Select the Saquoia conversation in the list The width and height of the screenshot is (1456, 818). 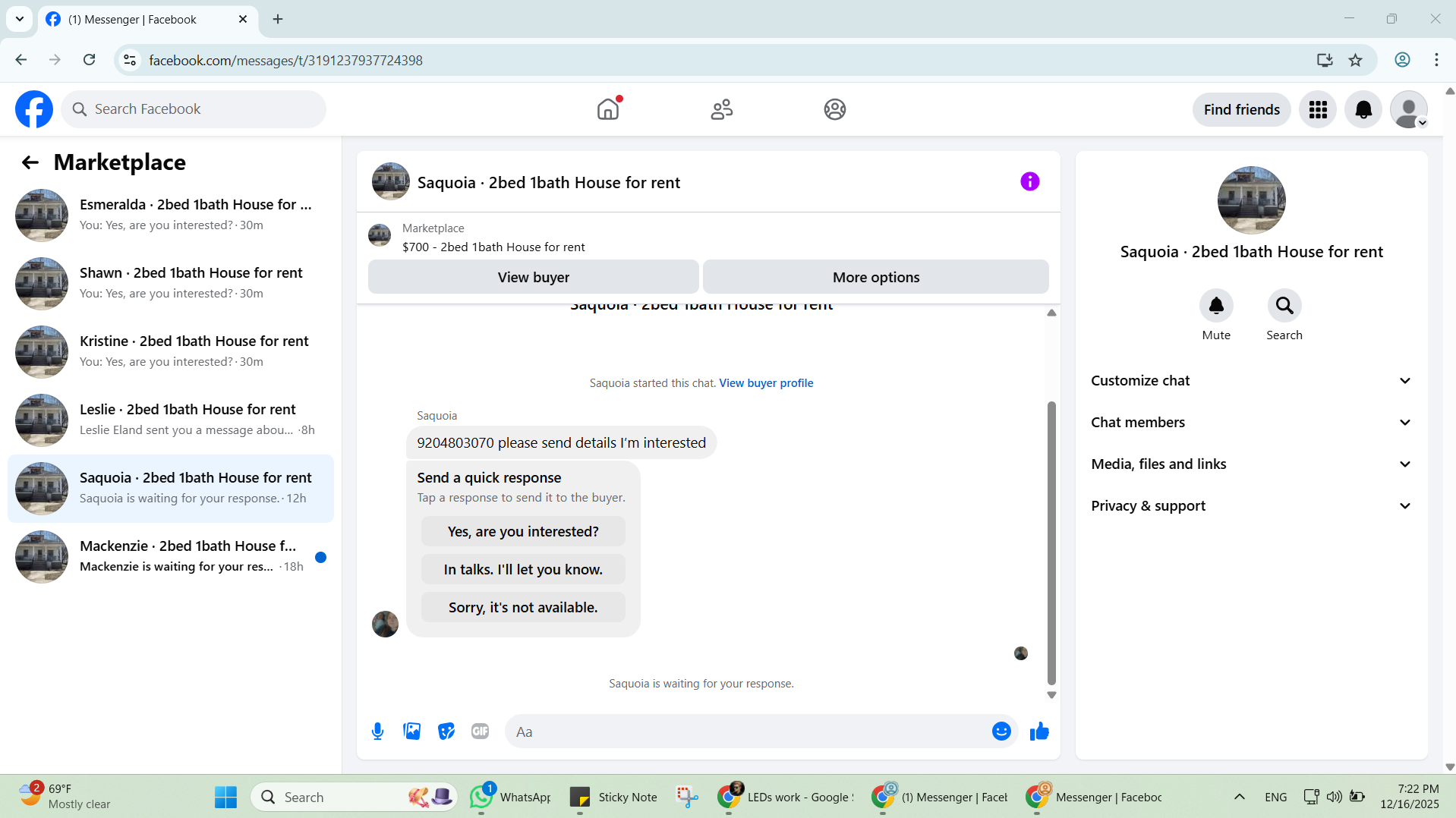click(x=171, y=488)
